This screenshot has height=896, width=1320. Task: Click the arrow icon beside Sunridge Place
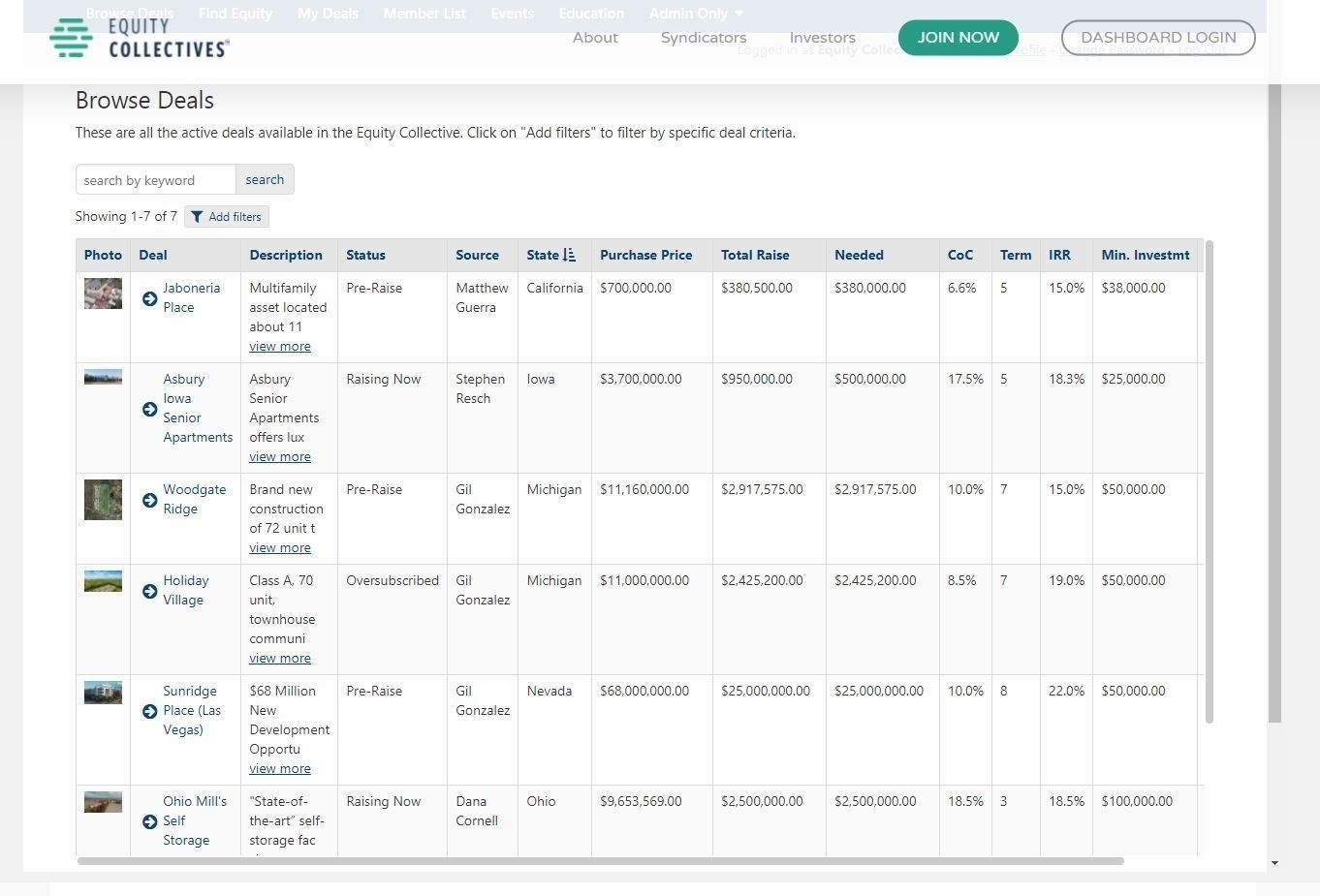[149, 711]
